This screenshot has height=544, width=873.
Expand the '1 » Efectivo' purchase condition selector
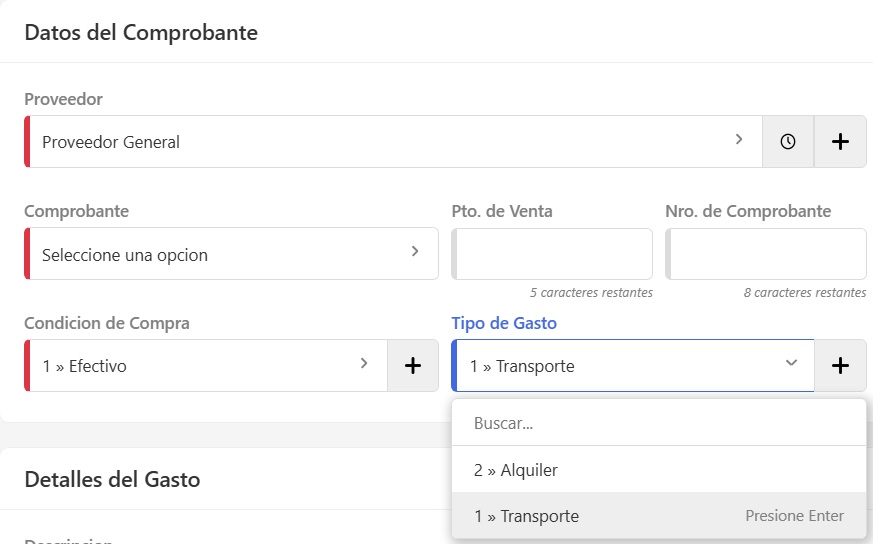190,366
